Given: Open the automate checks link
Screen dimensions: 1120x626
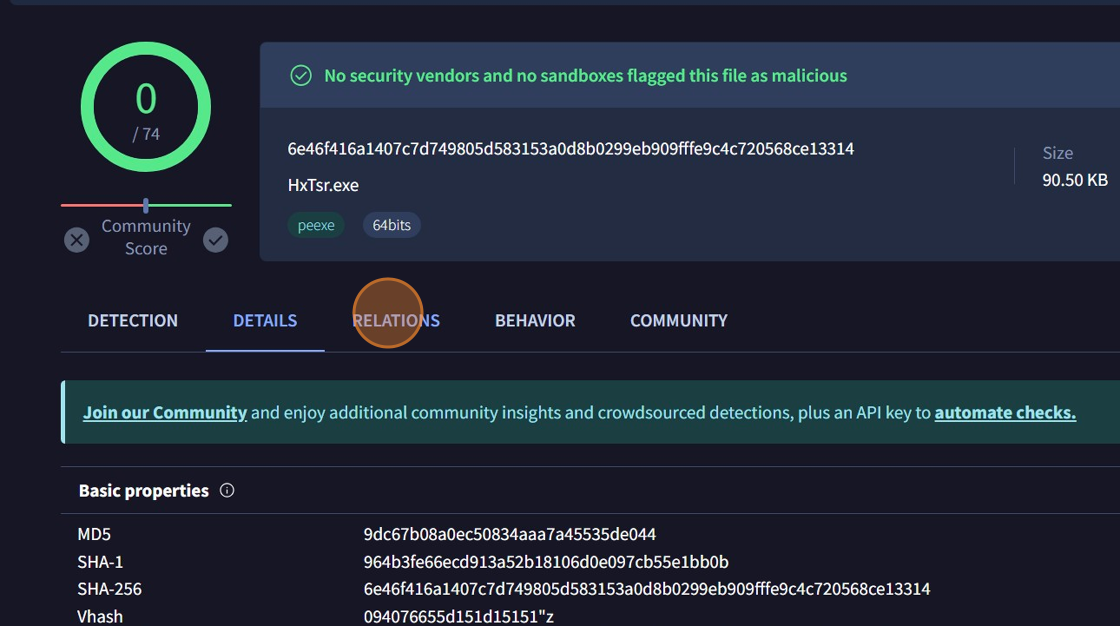Looking at the screenshot, I should (x=1005, y=412).
